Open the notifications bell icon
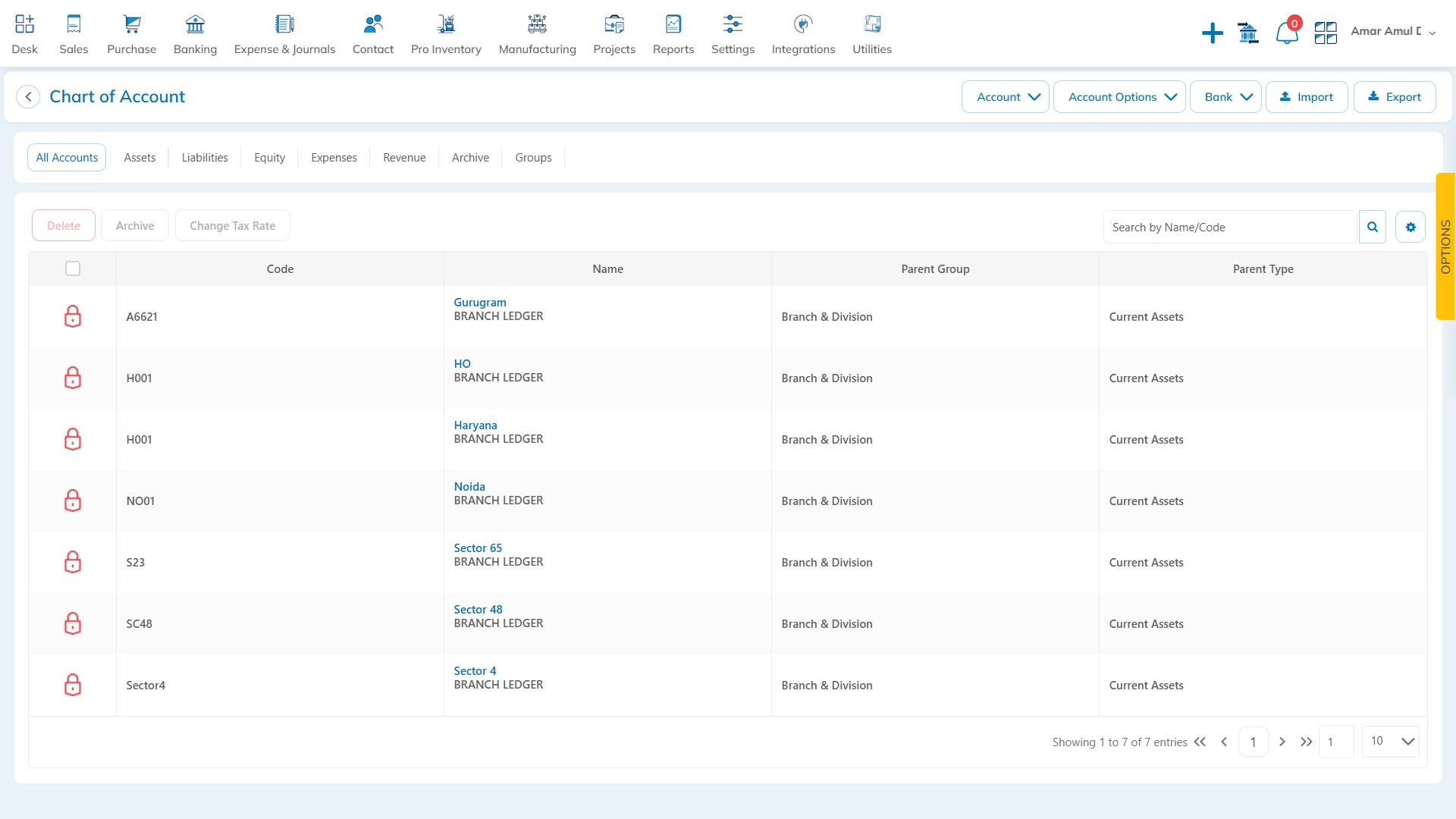 tap(1287, 33)
